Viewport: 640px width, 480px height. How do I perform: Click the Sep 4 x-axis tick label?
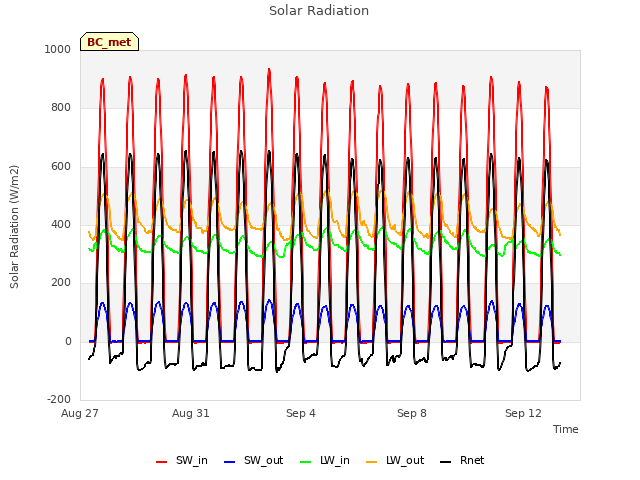[x=301, y=413]
